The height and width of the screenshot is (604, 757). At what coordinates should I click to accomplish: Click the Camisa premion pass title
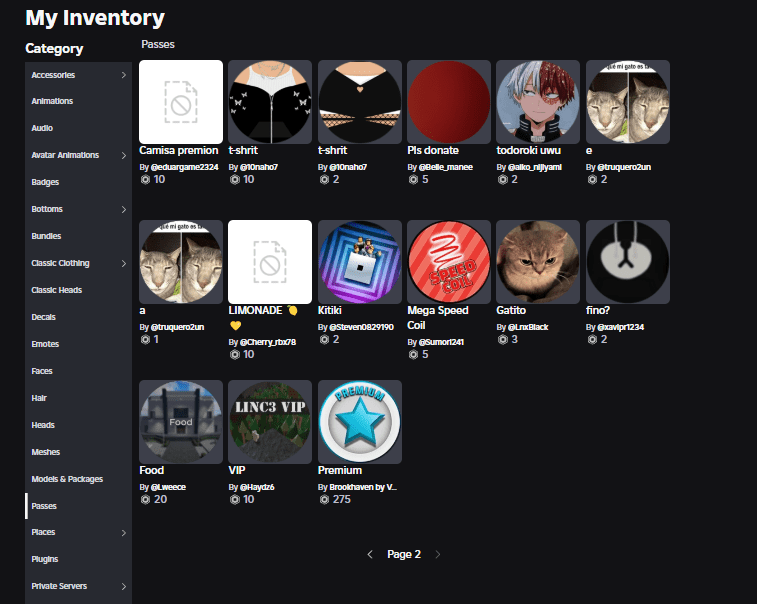tap(178, 151)
